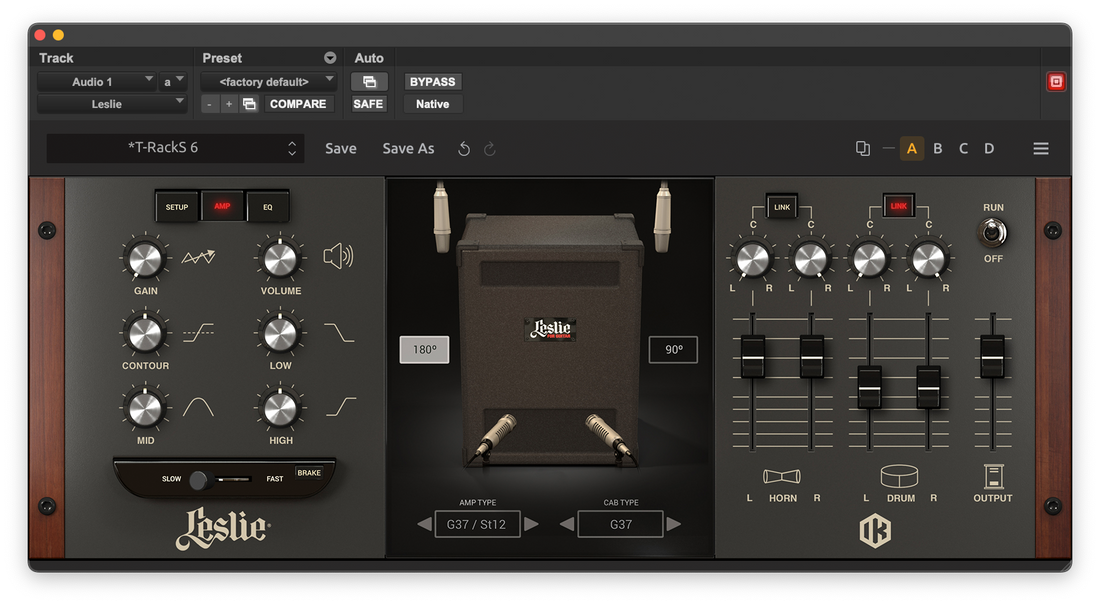Click the minus preset button

[x=209, y=104]
